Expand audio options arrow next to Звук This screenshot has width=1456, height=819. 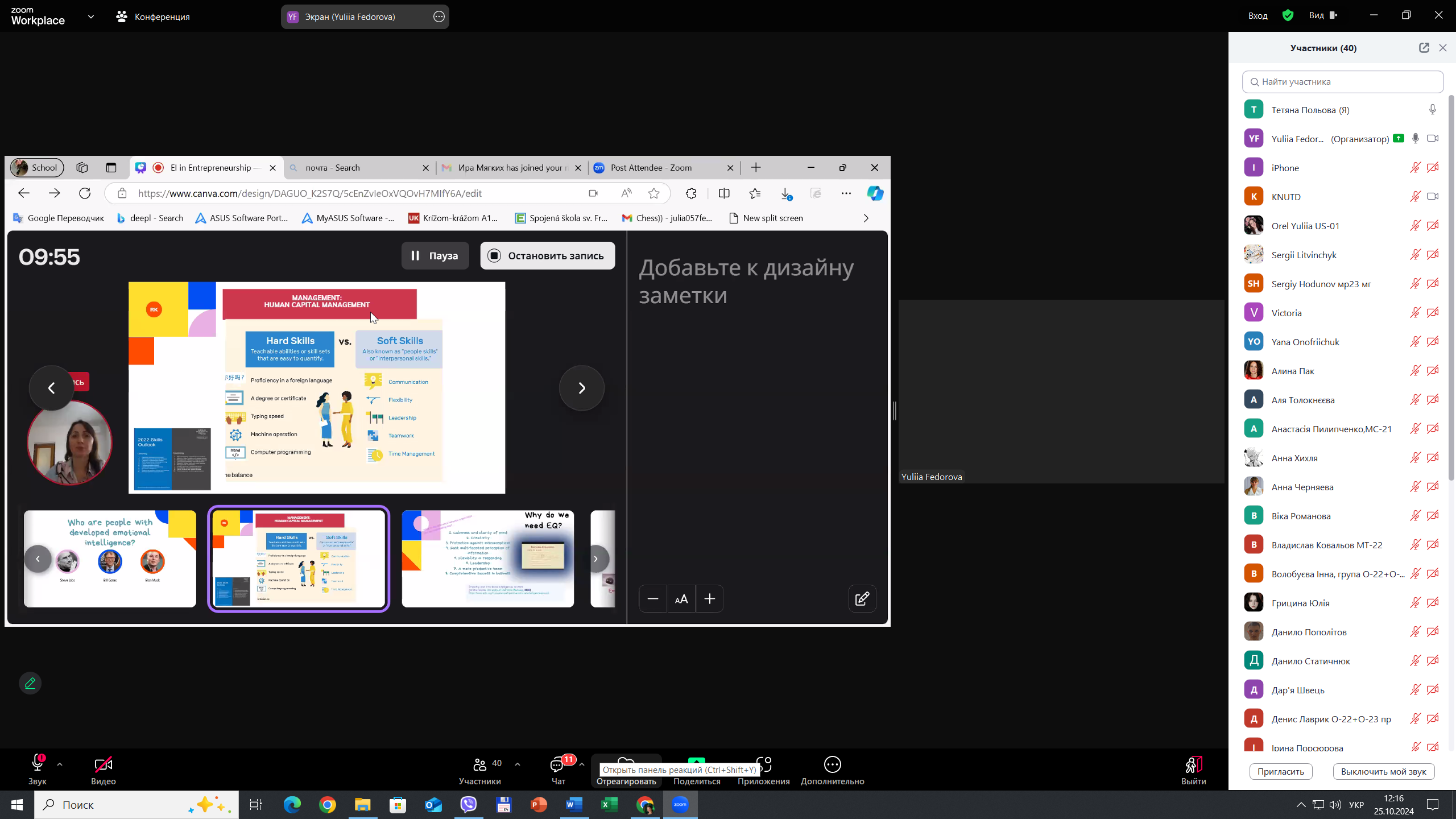click(60, 764)
